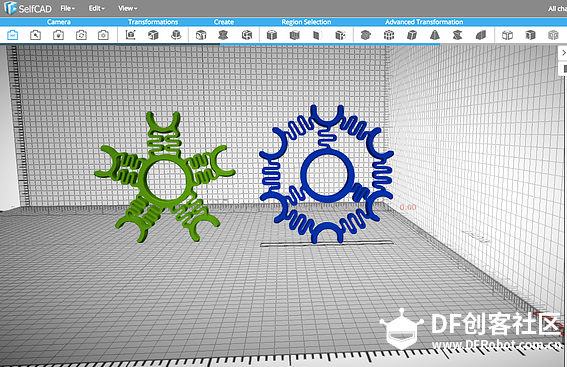The height and width of the screenshot is (367, 567).
Task: Click the camera icon with a pointer arrow
Action: pos(35,35)
